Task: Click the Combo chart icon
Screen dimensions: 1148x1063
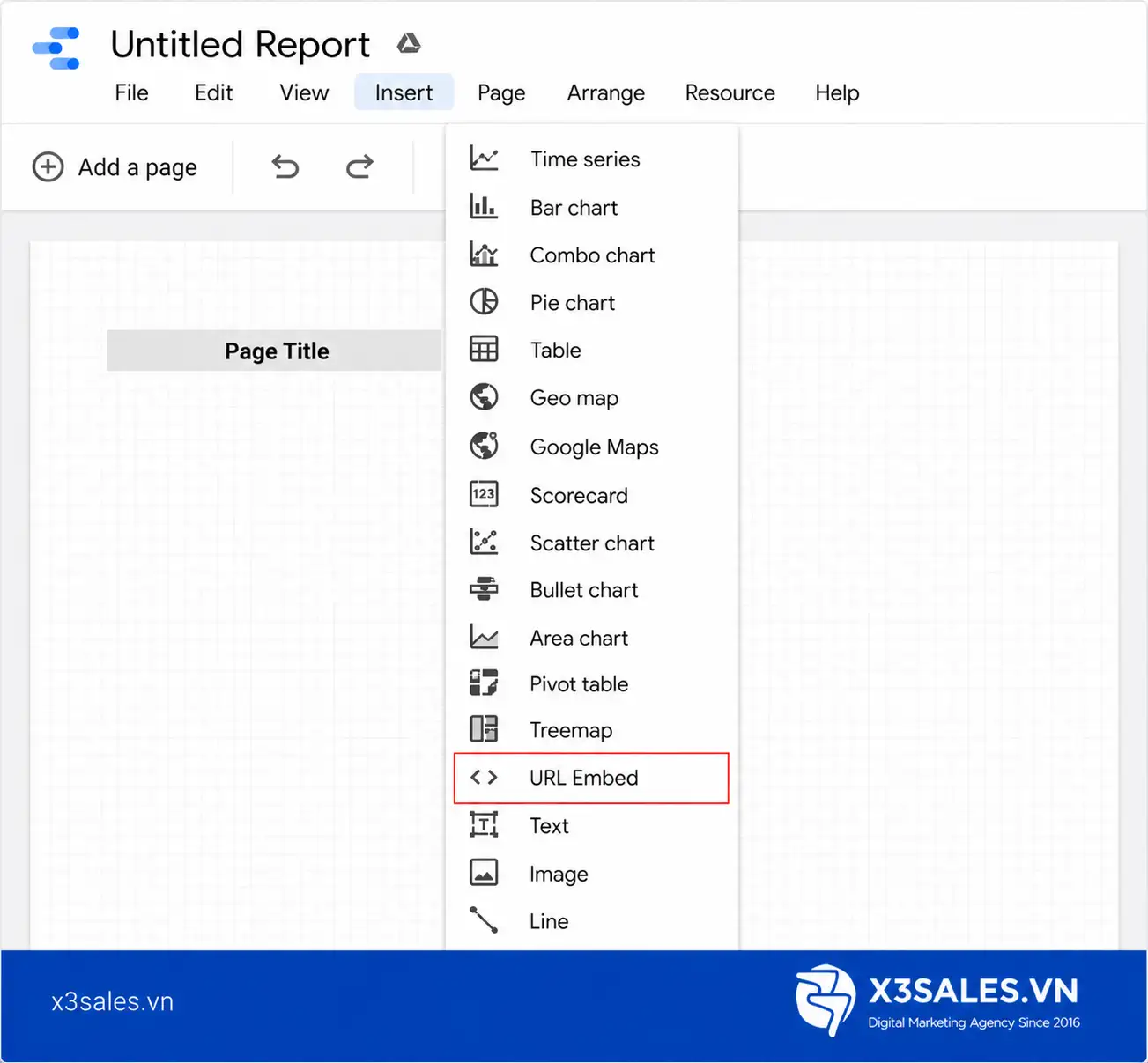Action: [484, 255]
